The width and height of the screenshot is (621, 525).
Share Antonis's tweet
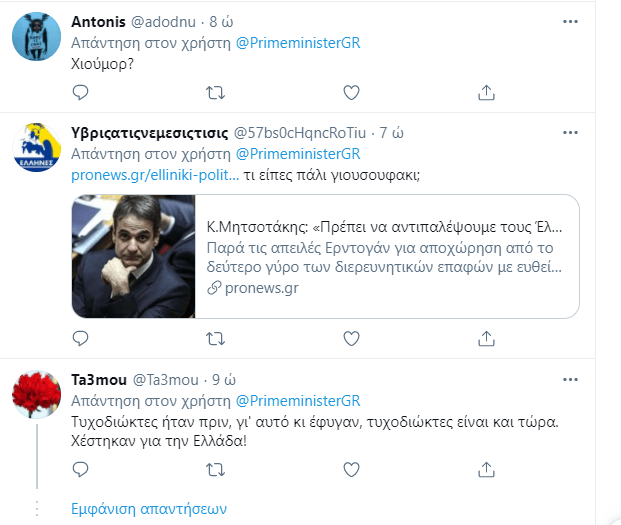(x=486, y=93)
